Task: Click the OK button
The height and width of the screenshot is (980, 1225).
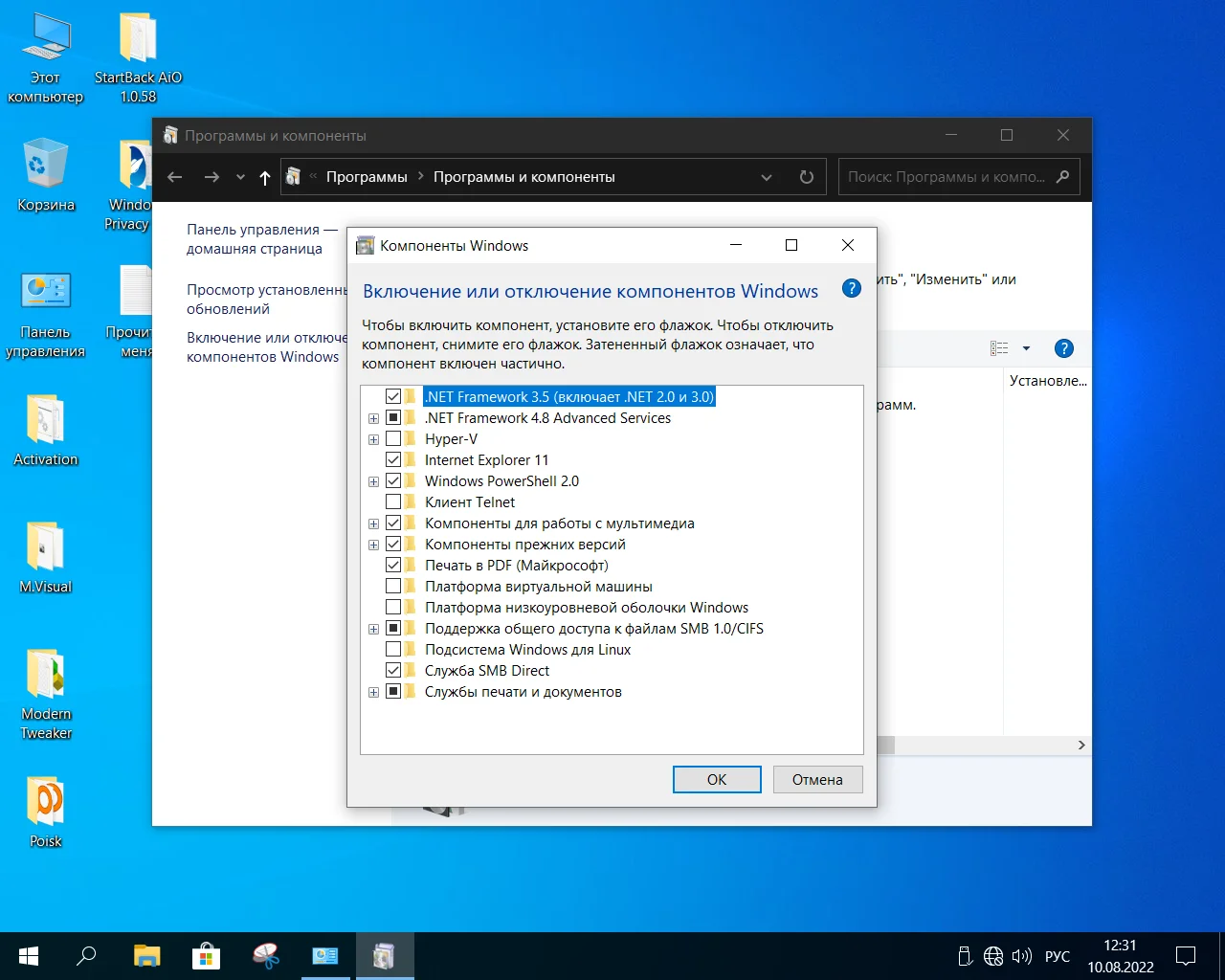Action: (x=717, y=780)
